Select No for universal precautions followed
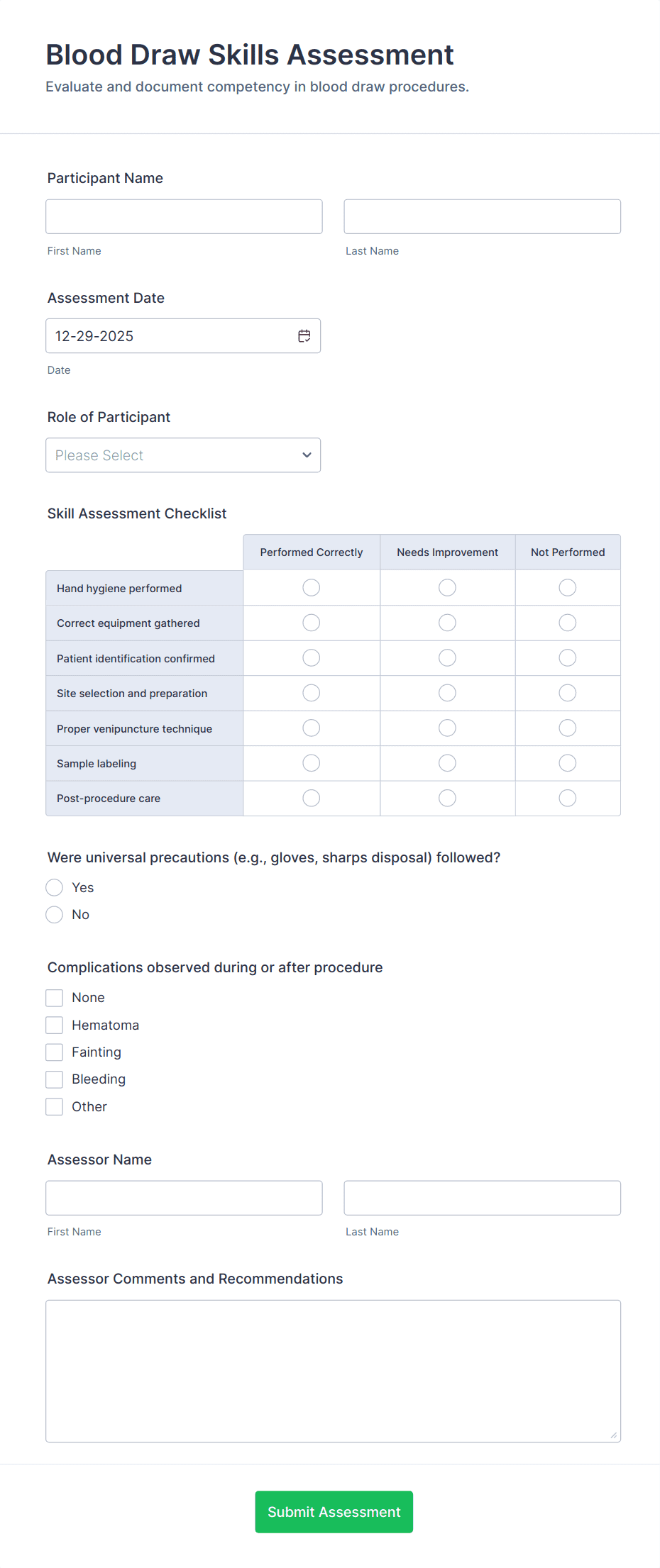 54,914
